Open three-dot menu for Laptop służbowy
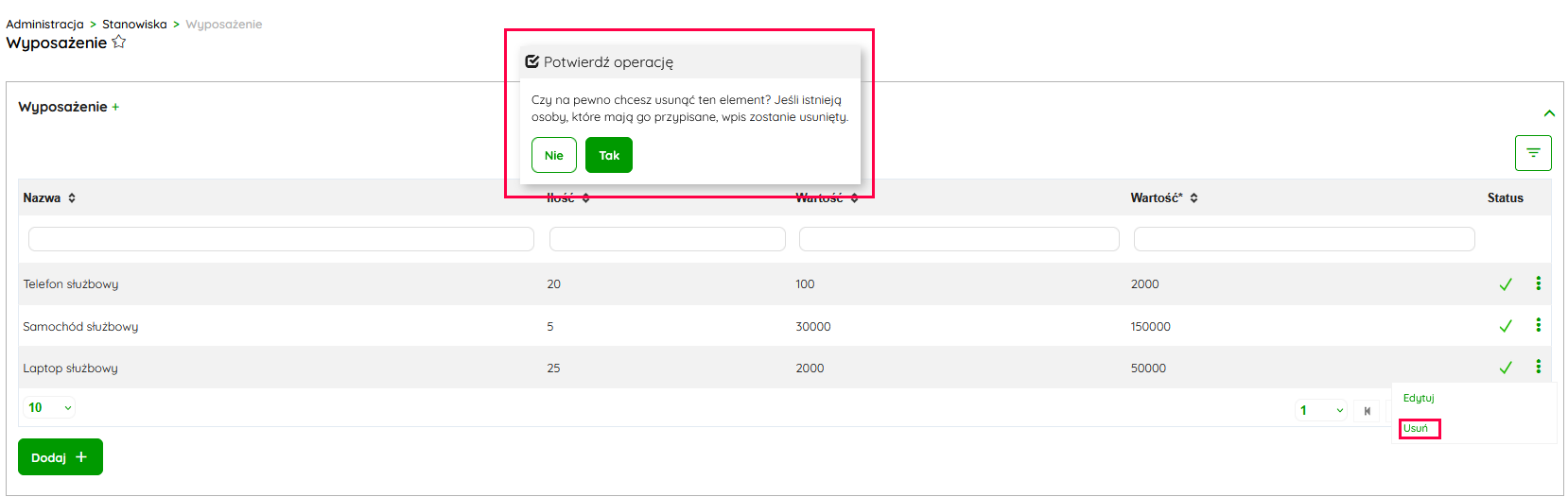 [1539, 367]
